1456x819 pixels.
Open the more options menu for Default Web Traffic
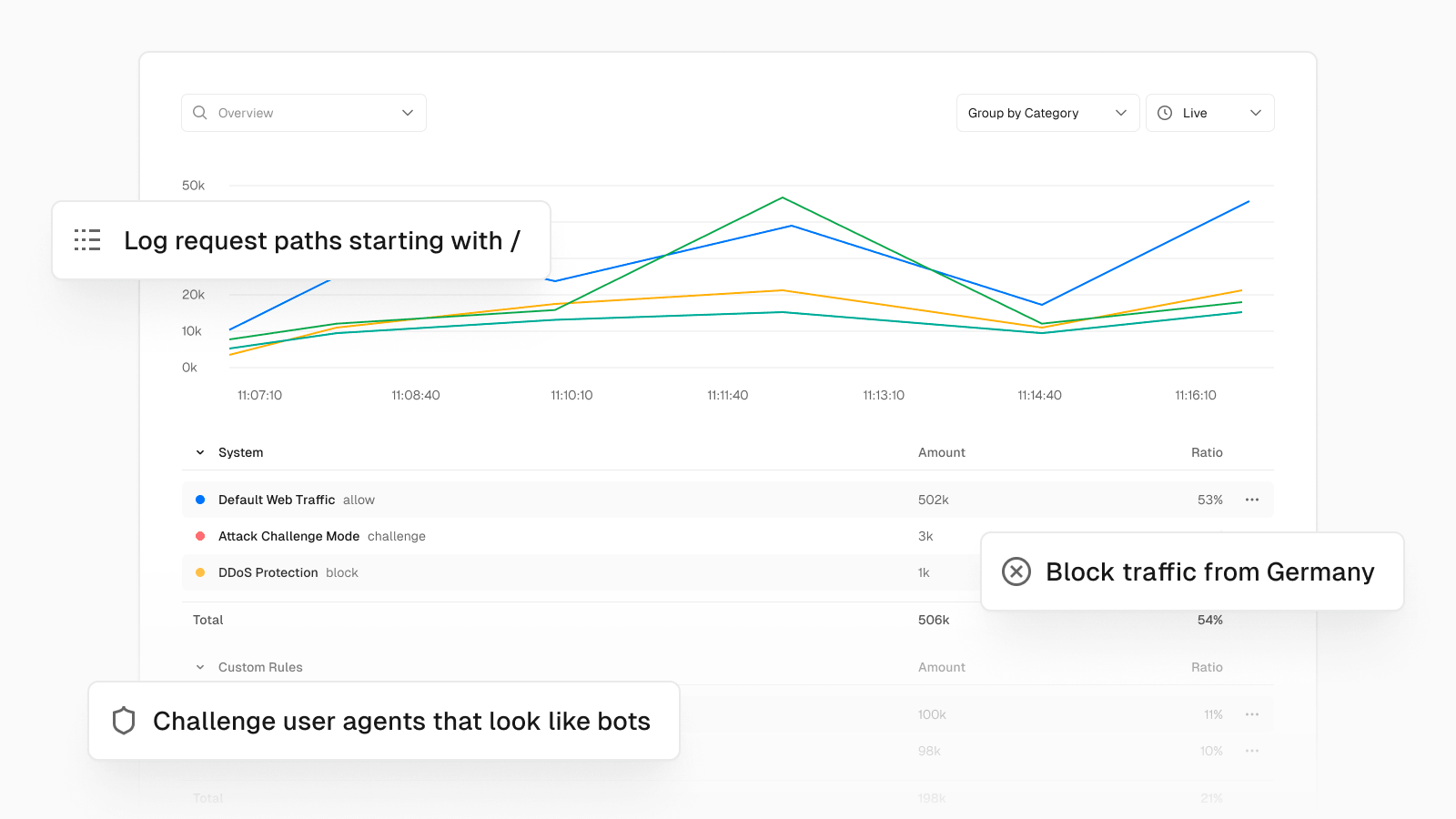1252,500
